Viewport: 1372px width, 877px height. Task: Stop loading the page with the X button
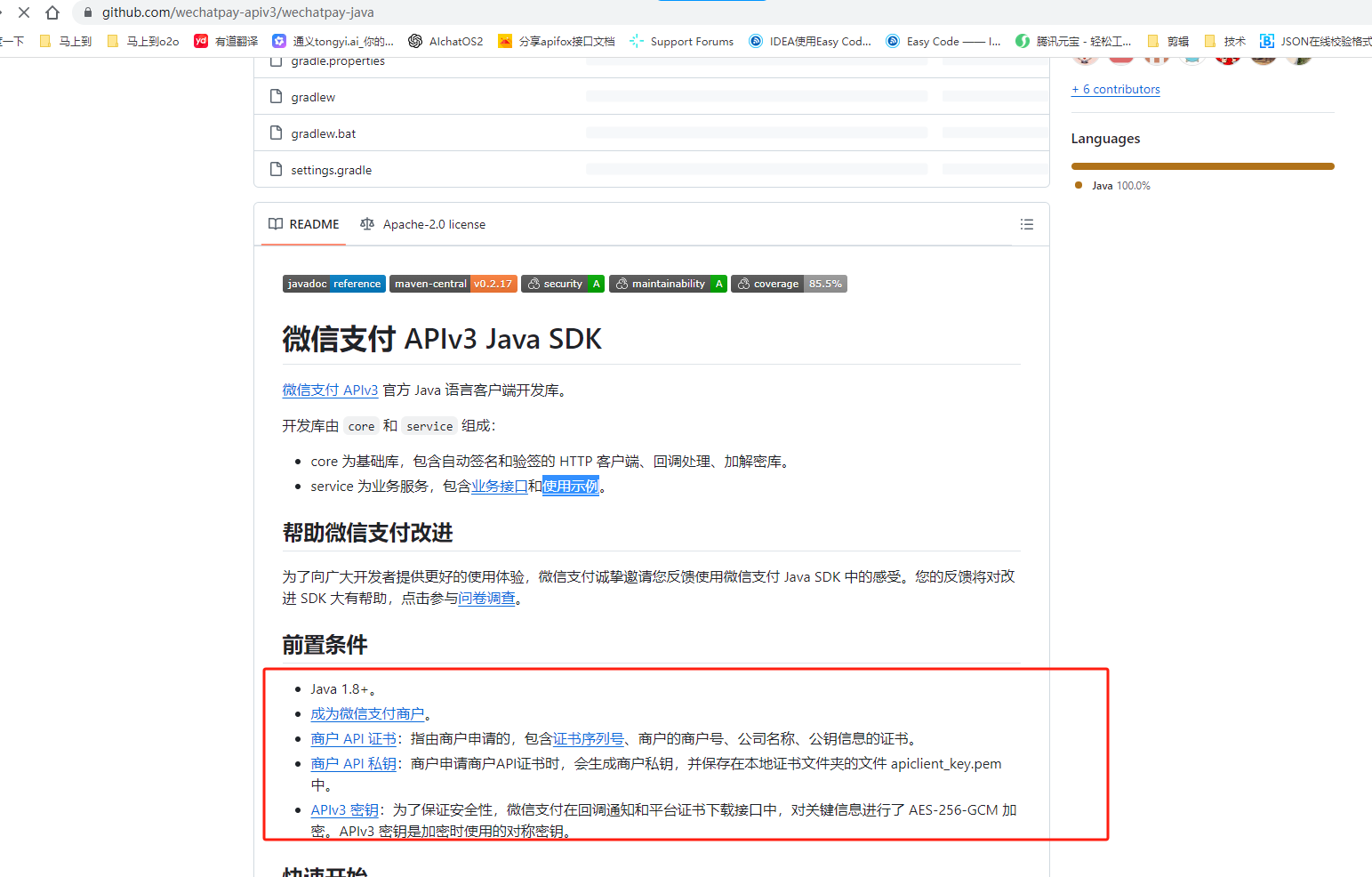(24, 12)
